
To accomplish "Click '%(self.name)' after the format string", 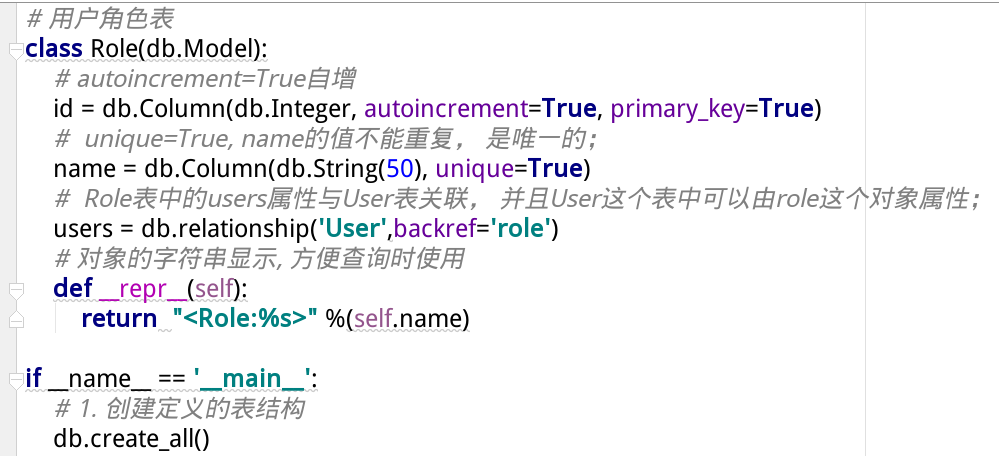I will (398, 318).
